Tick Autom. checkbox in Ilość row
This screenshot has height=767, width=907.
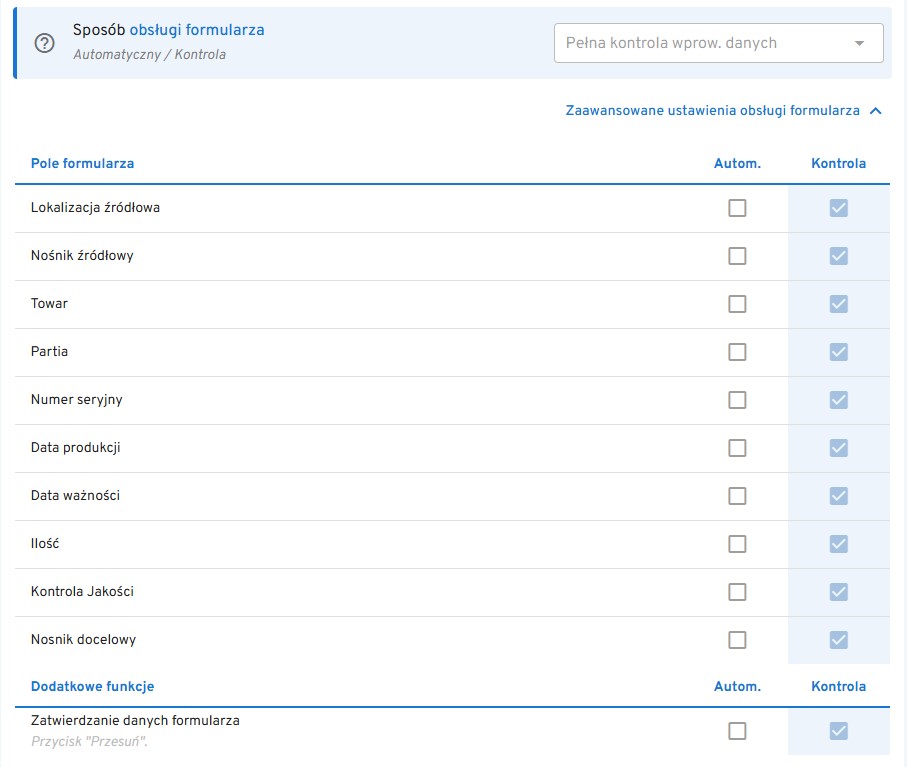click(x=737, y=544)
